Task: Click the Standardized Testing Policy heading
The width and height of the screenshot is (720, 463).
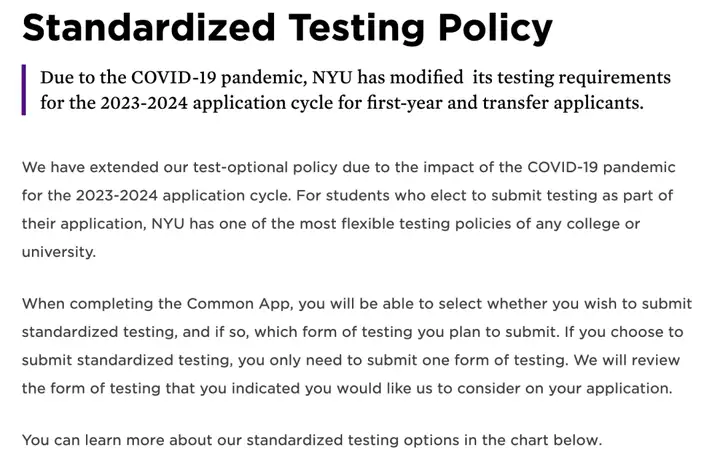Action: click(287, 28)
